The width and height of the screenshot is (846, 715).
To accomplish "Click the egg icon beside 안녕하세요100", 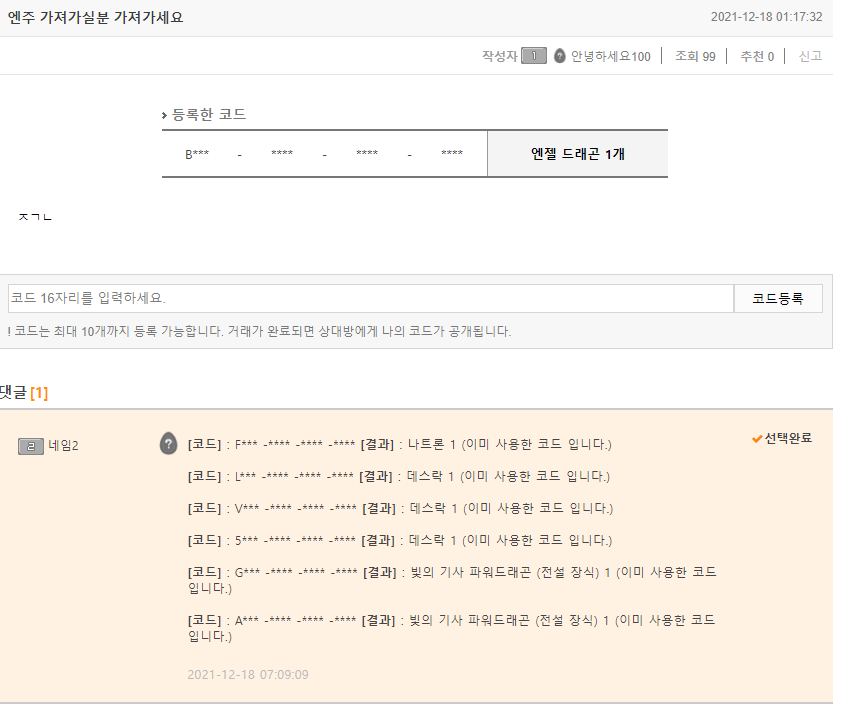I will click(x=560, y=56).
